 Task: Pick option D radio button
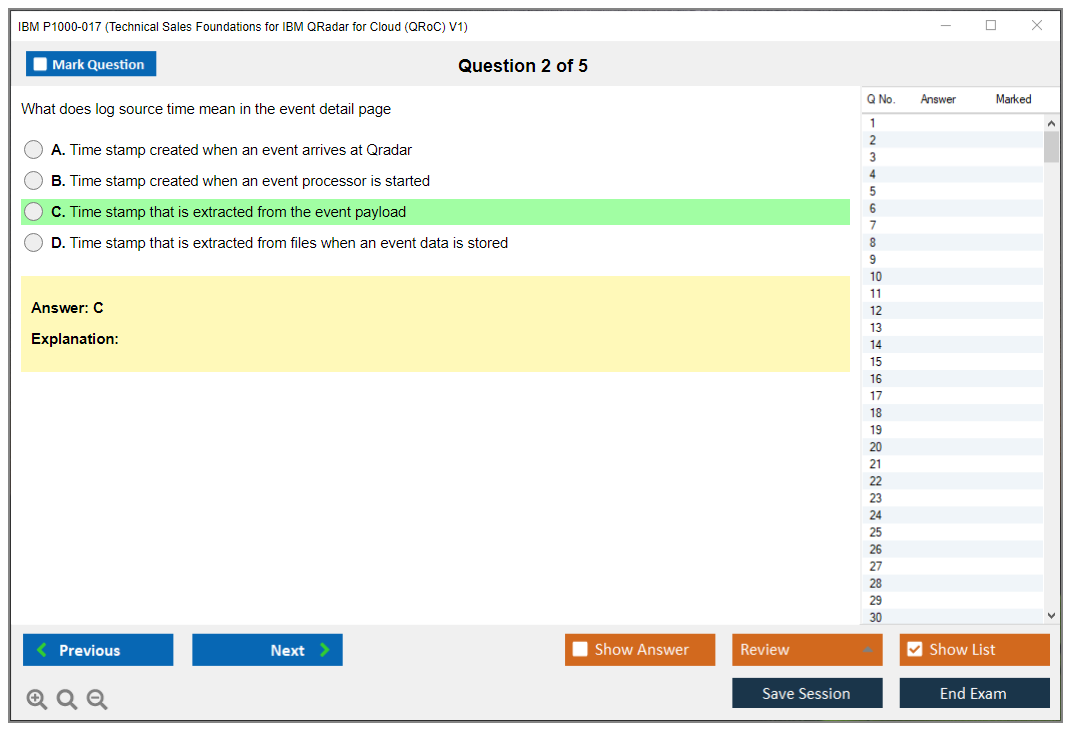pyautogui.click(x=34, y=243)
